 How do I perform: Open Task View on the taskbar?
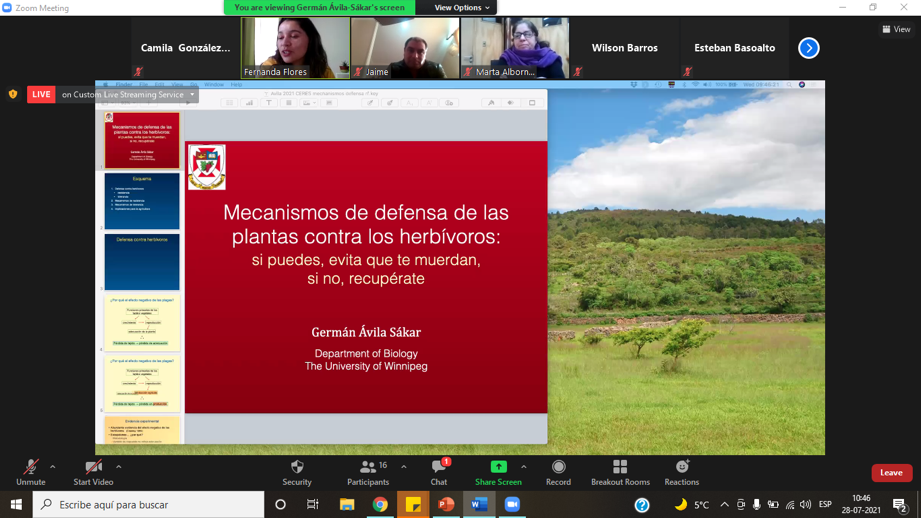312,504
